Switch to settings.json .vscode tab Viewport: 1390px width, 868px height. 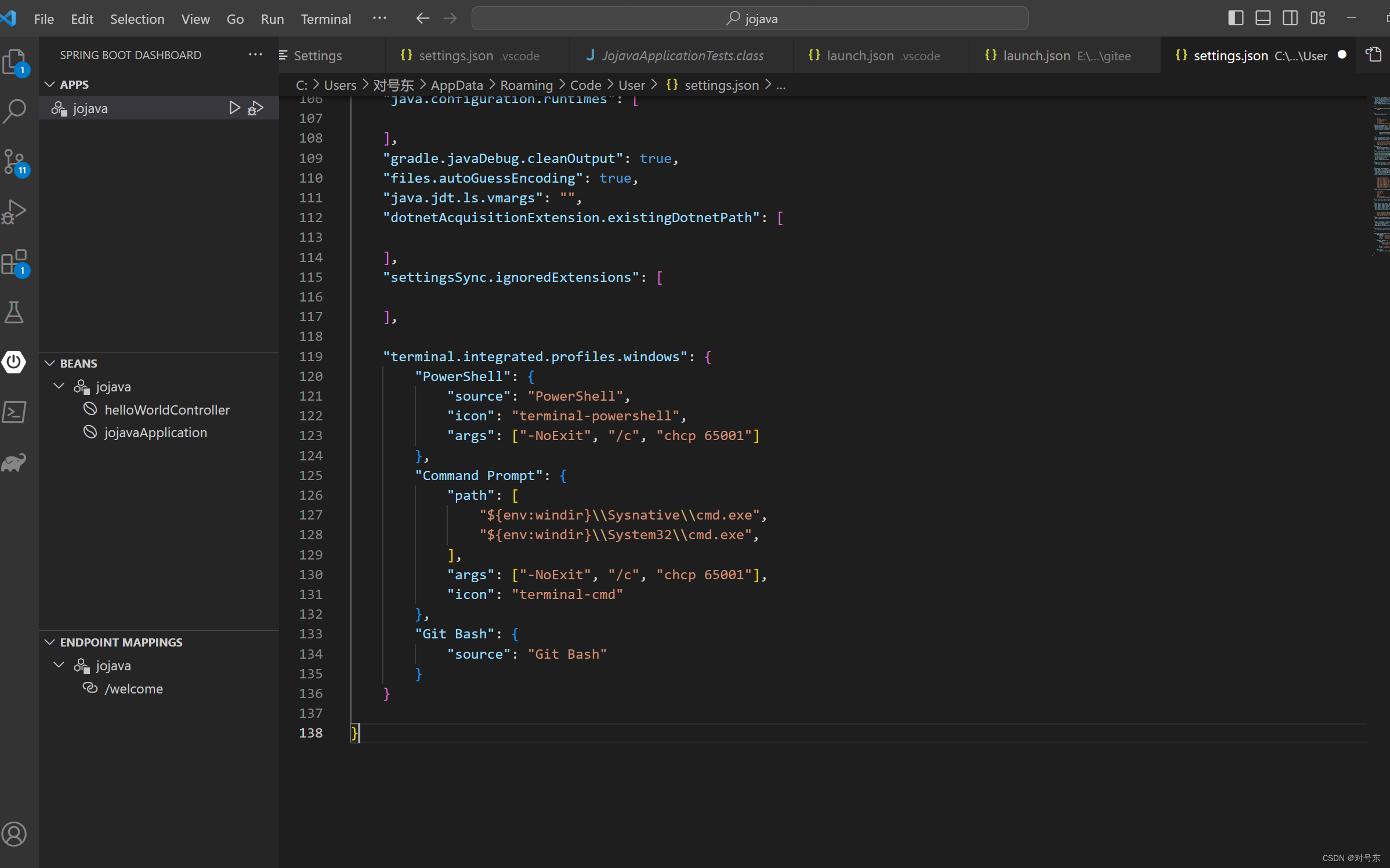[477, 56]
